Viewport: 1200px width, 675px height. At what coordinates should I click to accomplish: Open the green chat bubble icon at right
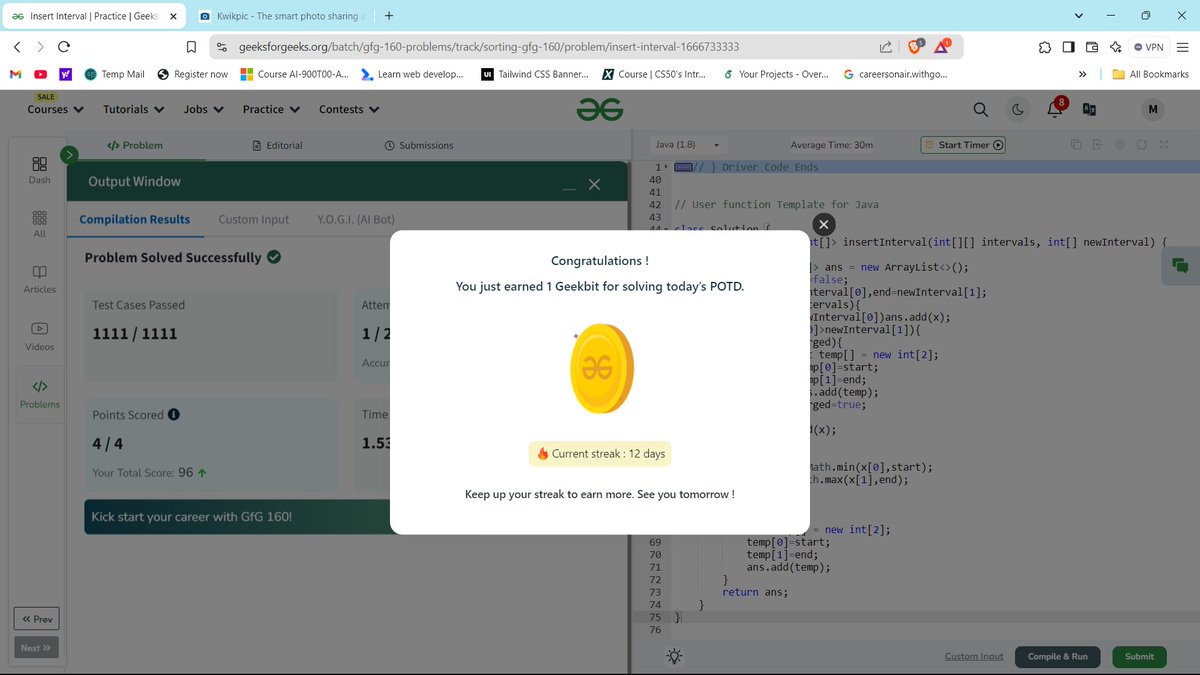[1180, 265]
